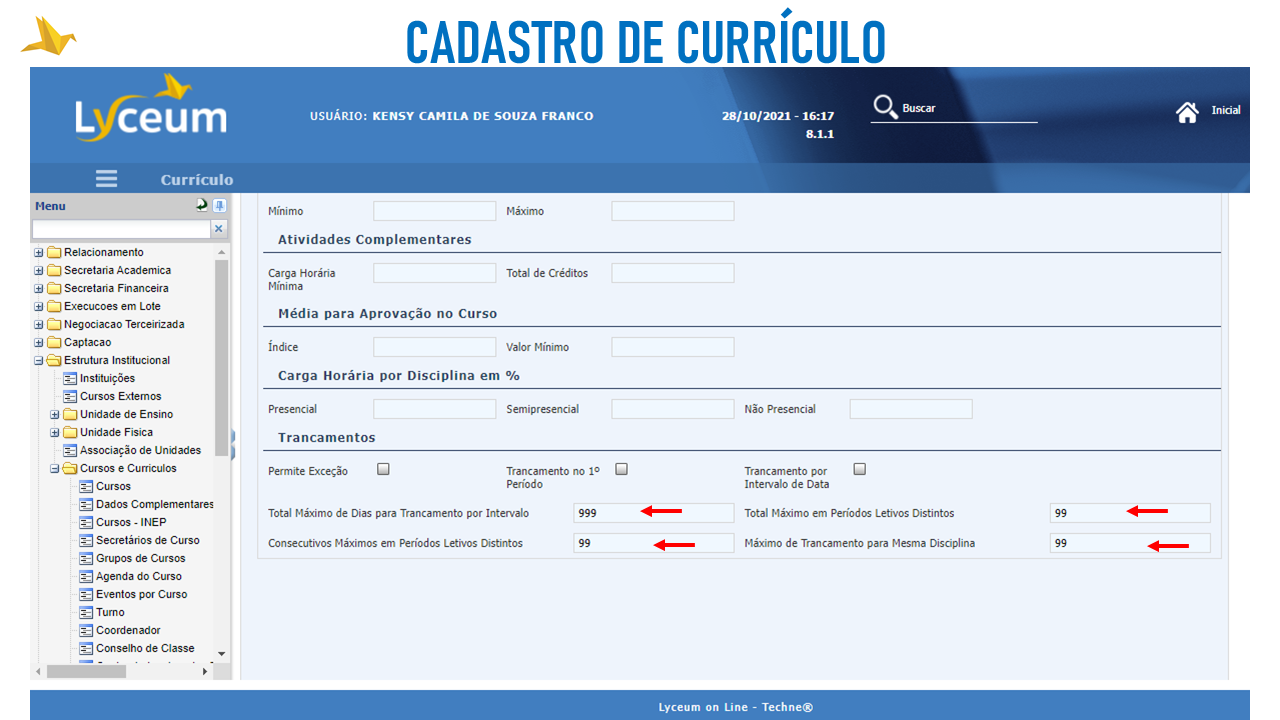Click Consecutivos Máximos em Períodos Letivos field

point(654,543)
